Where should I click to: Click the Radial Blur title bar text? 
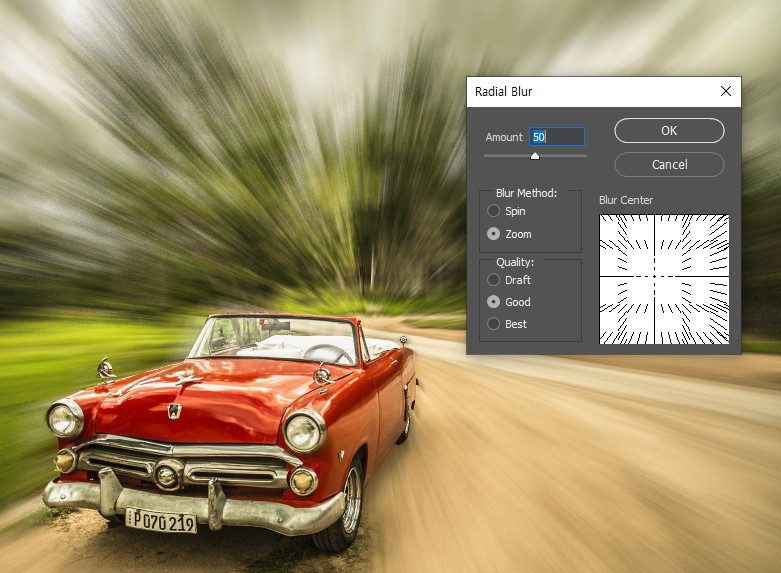(503, 92)
